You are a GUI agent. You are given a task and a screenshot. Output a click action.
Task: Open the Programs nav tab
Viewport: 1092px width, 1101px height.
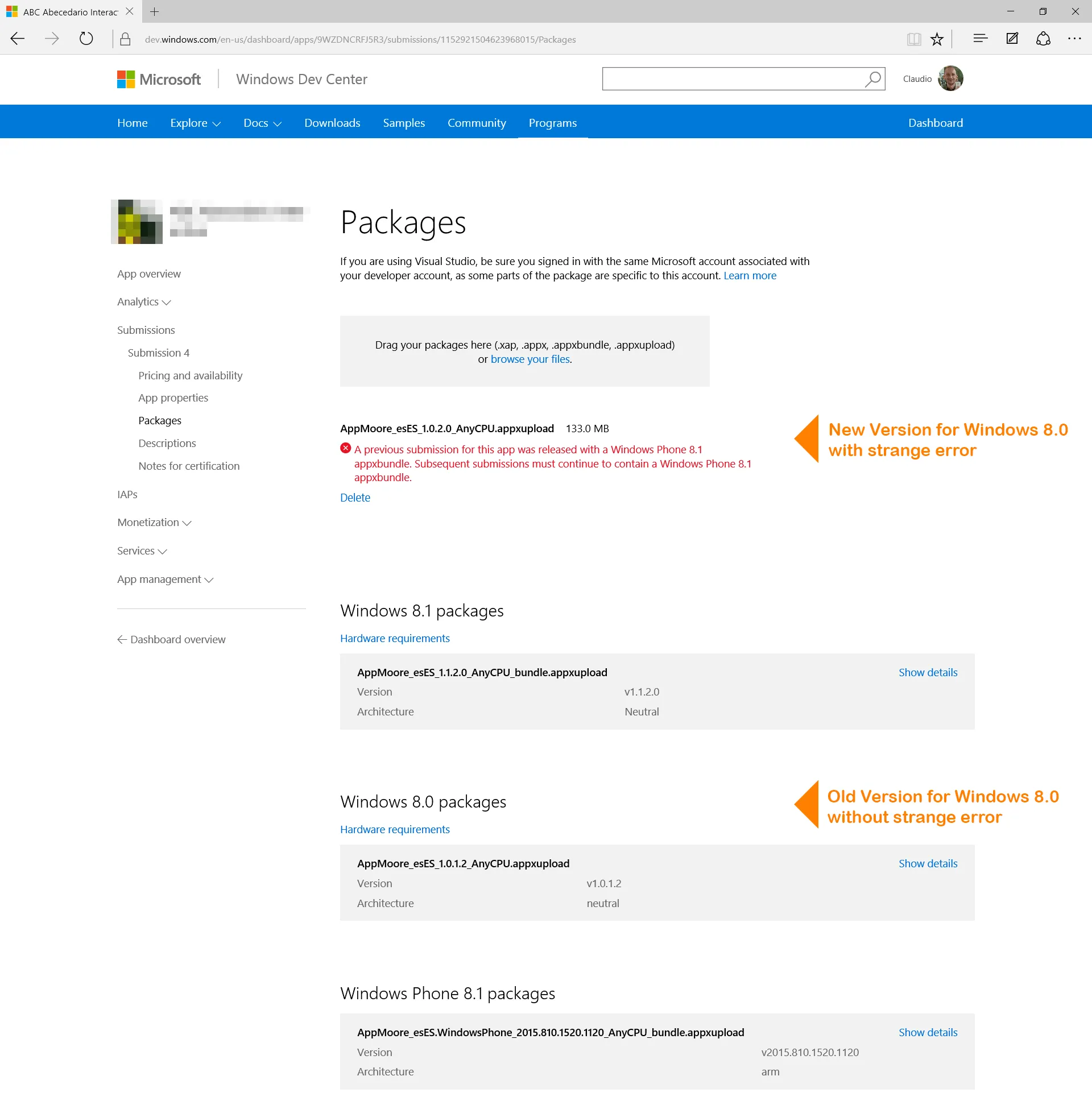coord(552,123)
